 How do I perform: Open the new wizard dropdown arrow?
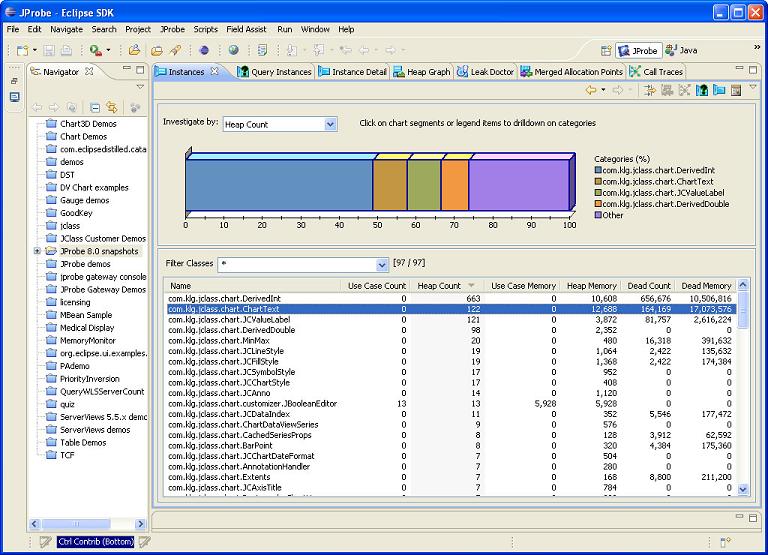[35, 50]
